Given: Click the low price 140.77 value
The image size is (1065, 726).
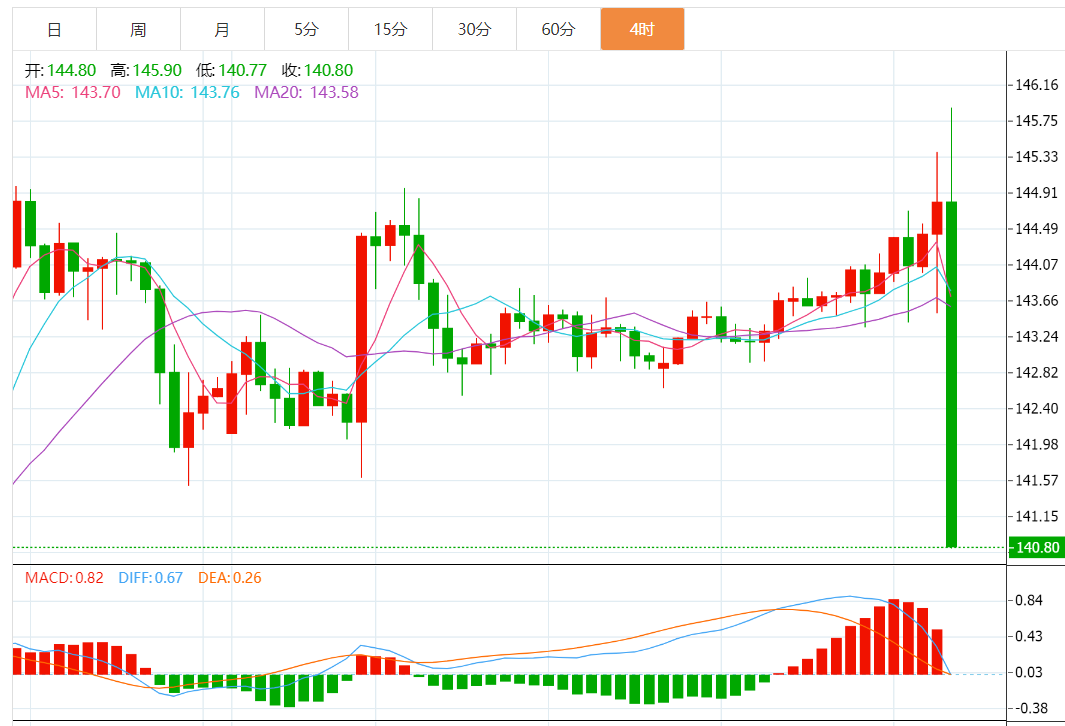Looking at the screenshot, I should (242, 70).
